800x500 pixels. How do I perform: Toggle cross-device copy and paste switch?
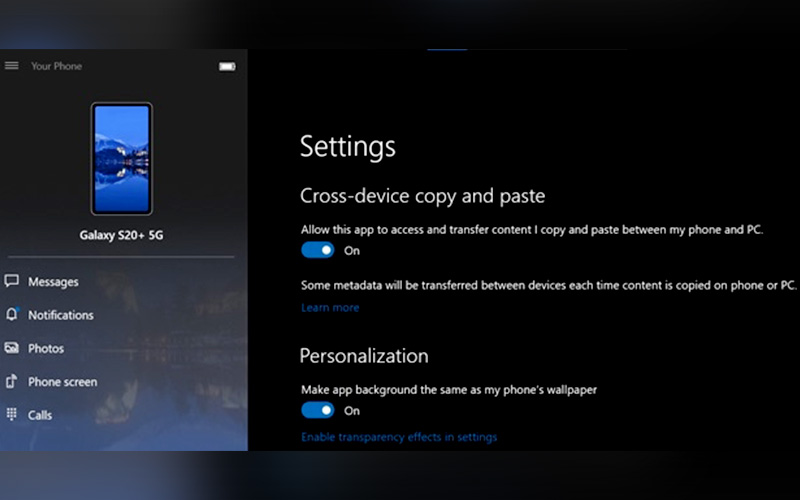click(x=317, y=250)
